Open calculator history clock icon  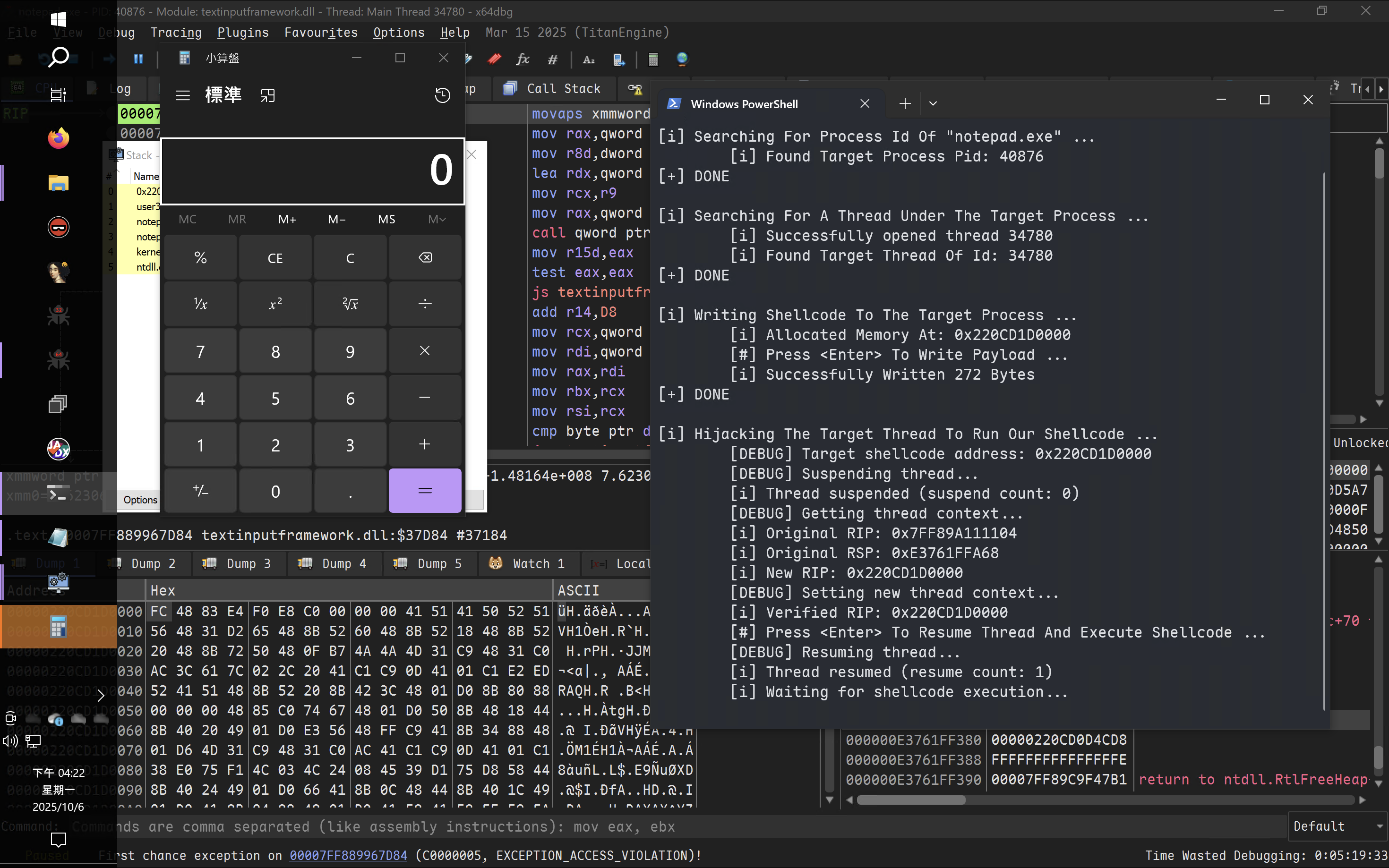click(x=442, y=95)
